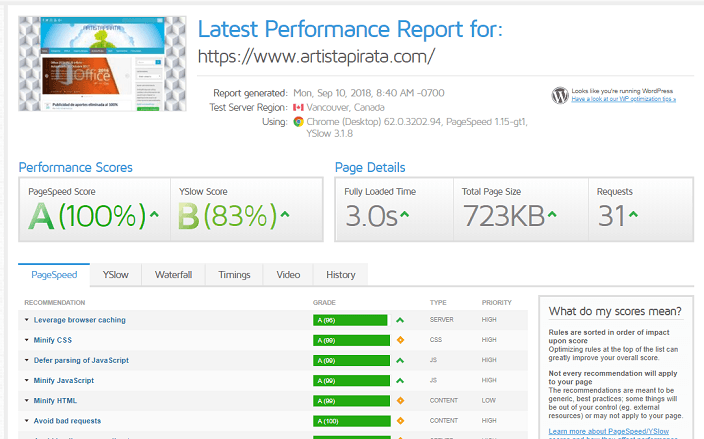704x439 pixels.
Task: Expand the Minify JavaScript row arrow
Action: click(26, 380)
